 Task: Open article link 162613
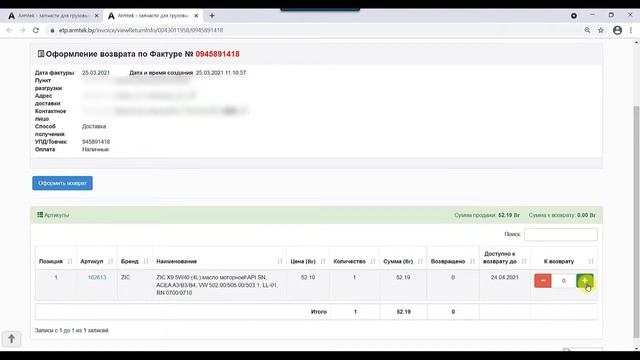coord(97,277)
